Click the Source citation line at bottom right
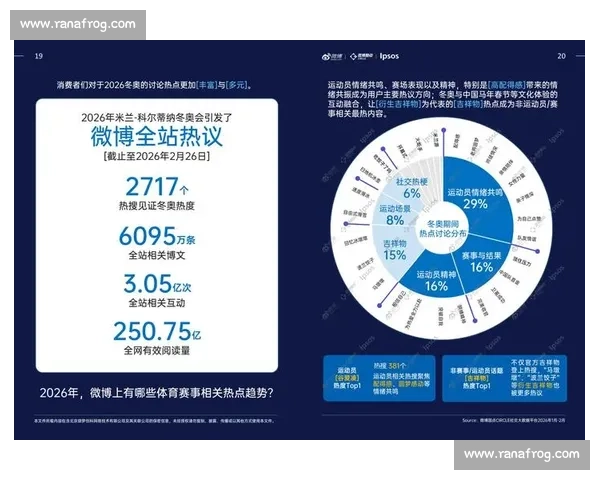Viewport: 600px width, 480px height. (x=513, y=420)
